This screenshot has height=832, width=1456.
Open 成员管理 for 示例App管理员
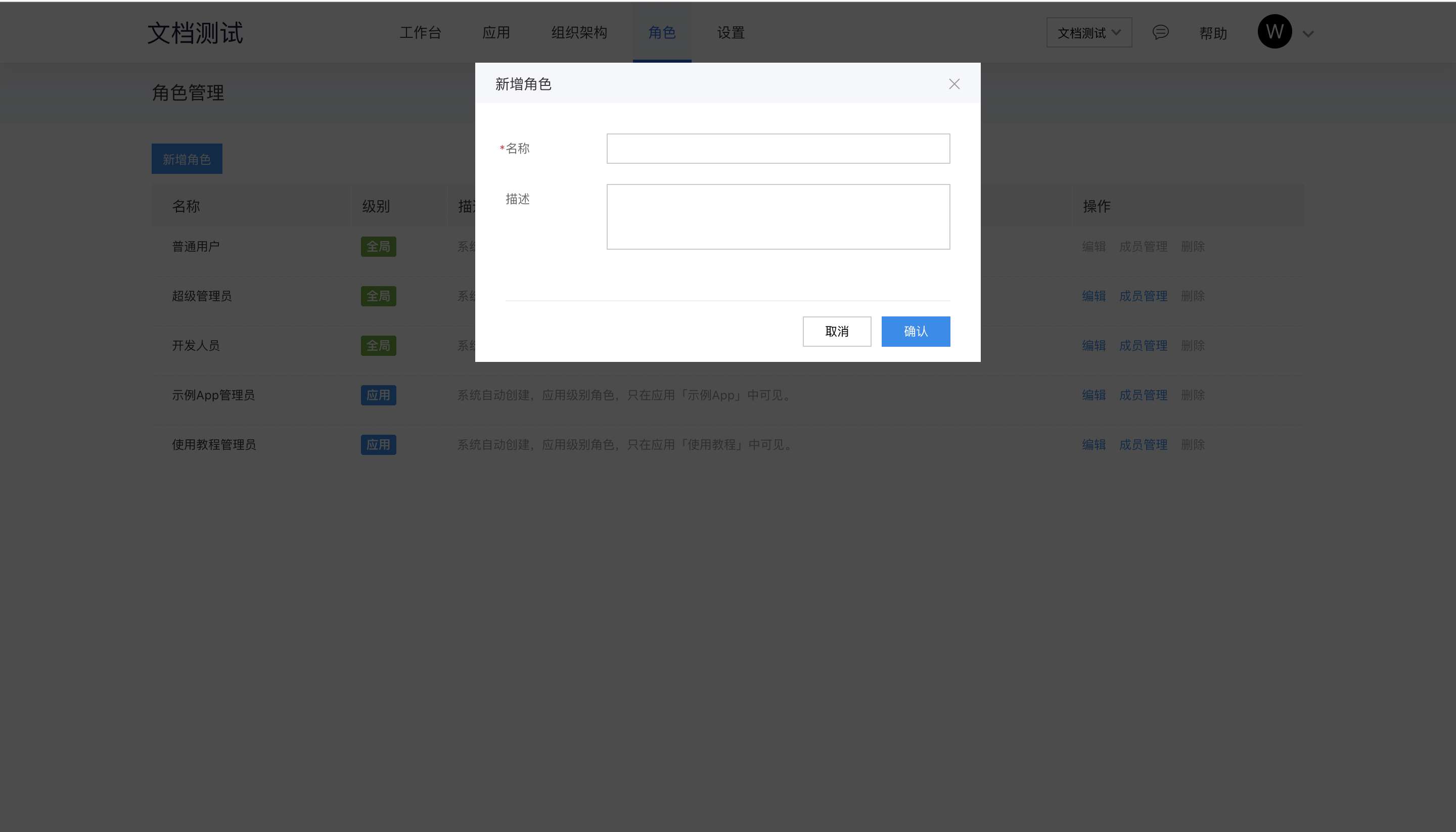[x=1143, y=395]
